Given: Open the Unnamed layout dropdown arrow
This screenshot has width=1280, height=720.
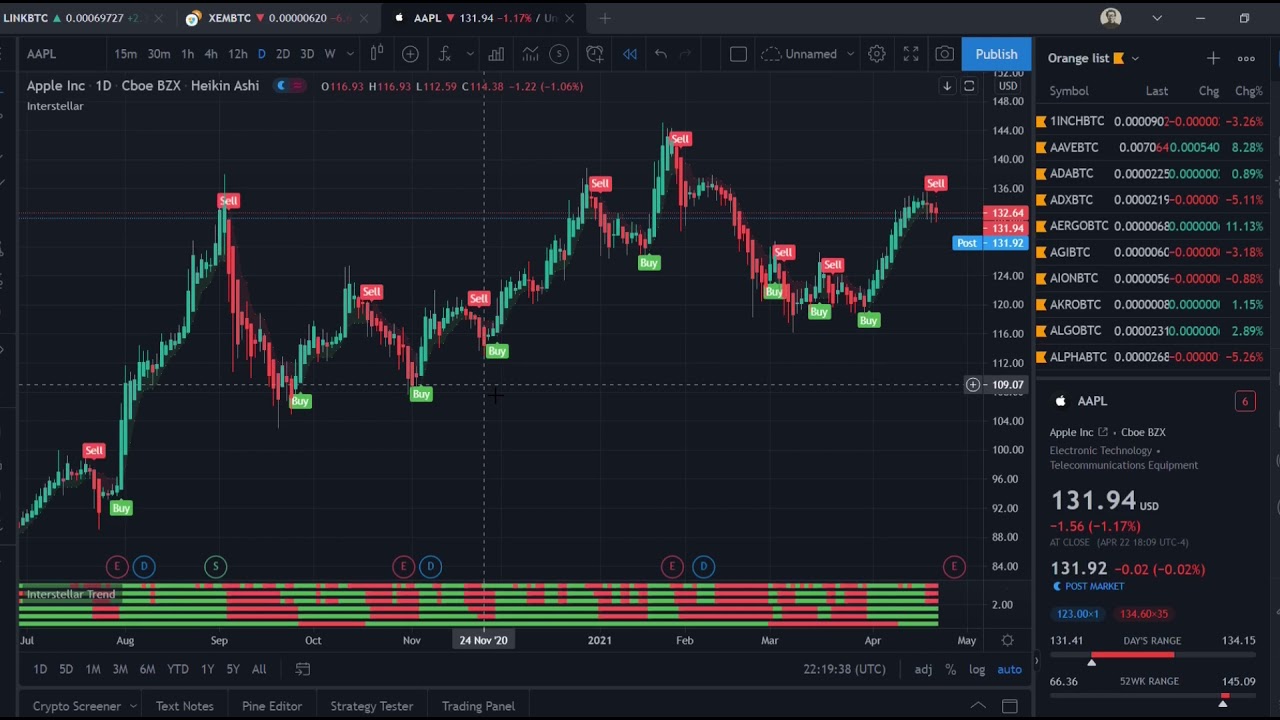Looking at the screenshot, I should coord(850,54).
